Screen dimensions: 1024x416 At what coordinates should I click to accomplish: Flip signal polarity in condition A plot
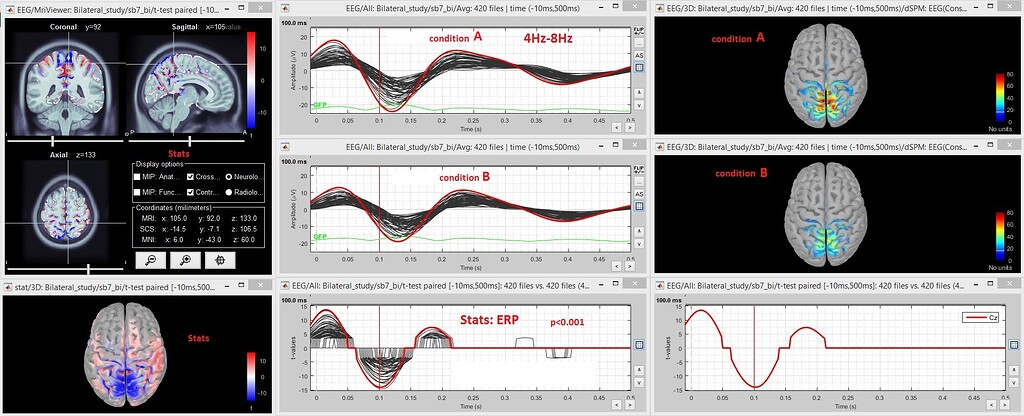639,32
